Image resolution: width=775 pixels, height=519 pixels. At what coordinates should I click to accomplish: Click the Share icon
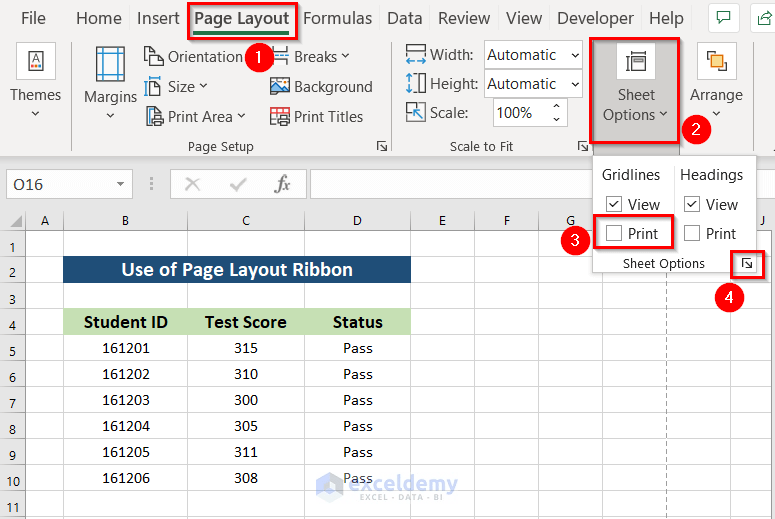[764, 18]
